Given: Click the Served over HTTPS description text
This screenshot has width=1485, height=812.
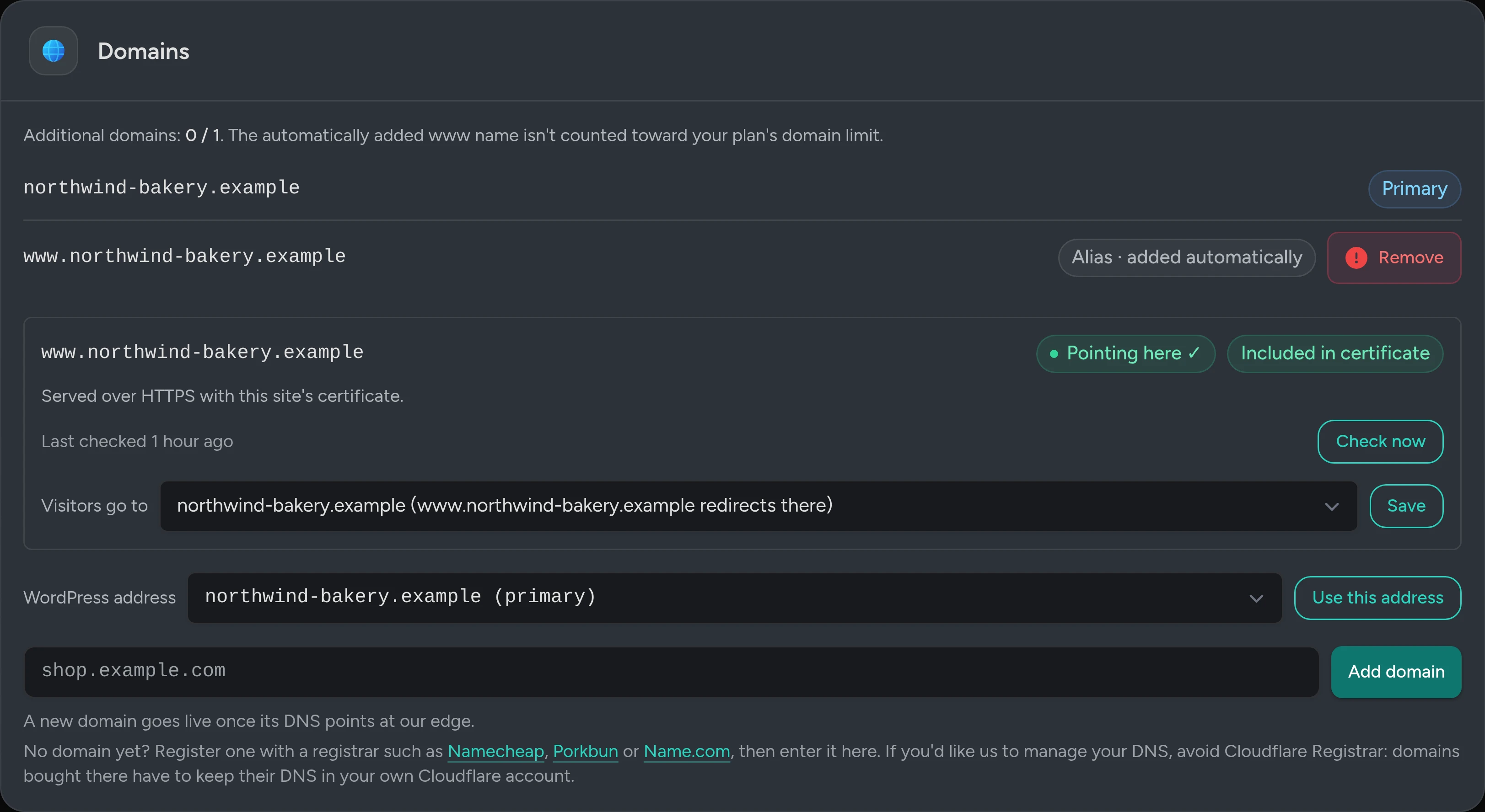Looking at the screenshot, I should pyautogui.click(x=222, y=396).
